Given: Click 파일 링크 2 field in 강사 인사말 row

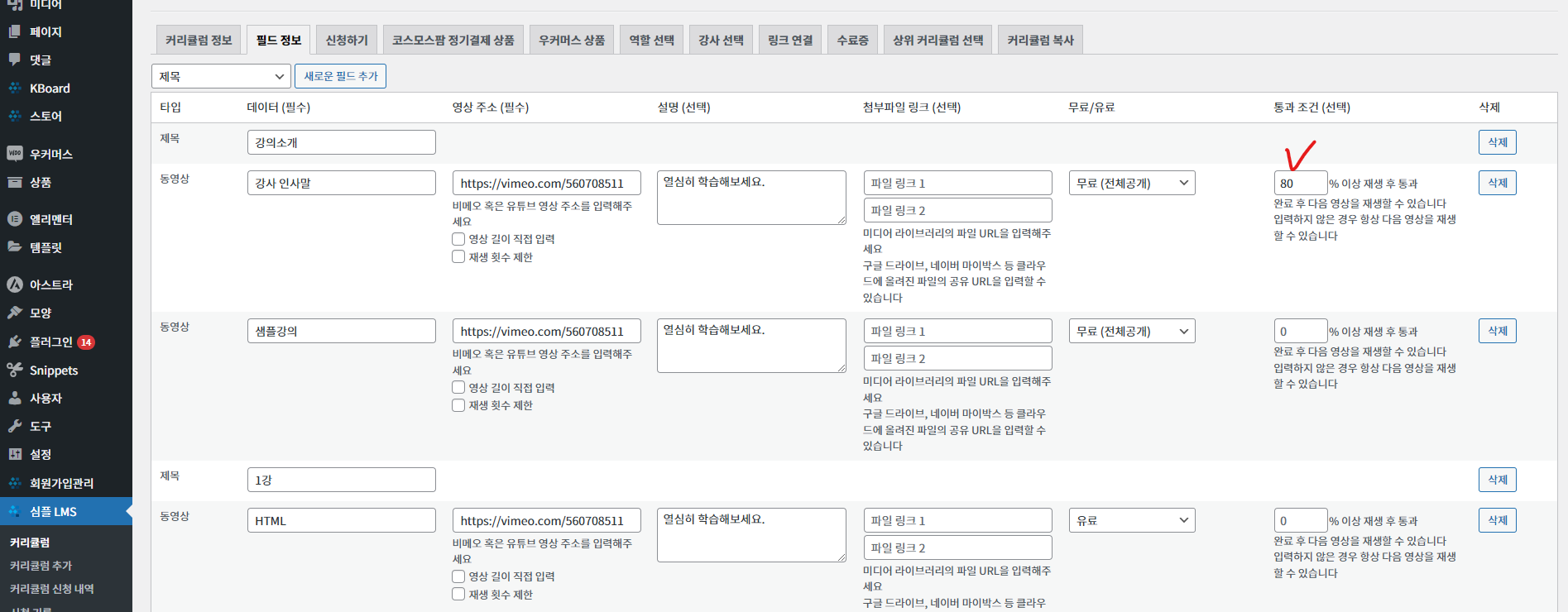Looking at the screenshot, I should [x=957, y=210].
